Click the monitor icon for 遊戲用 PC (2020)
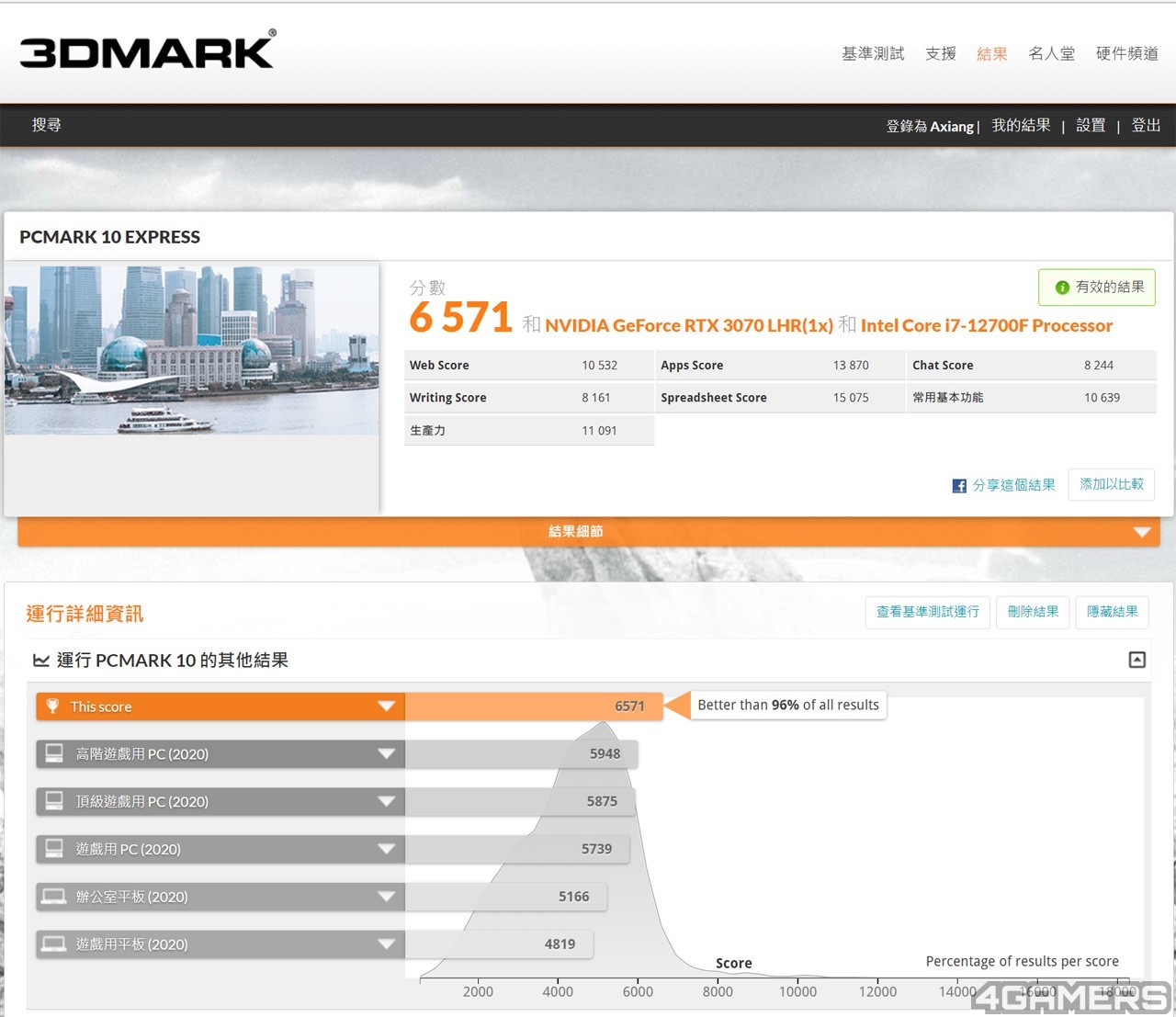Image resolution: width=1176 pixels, height=1017 pixels. coord(54,849)
